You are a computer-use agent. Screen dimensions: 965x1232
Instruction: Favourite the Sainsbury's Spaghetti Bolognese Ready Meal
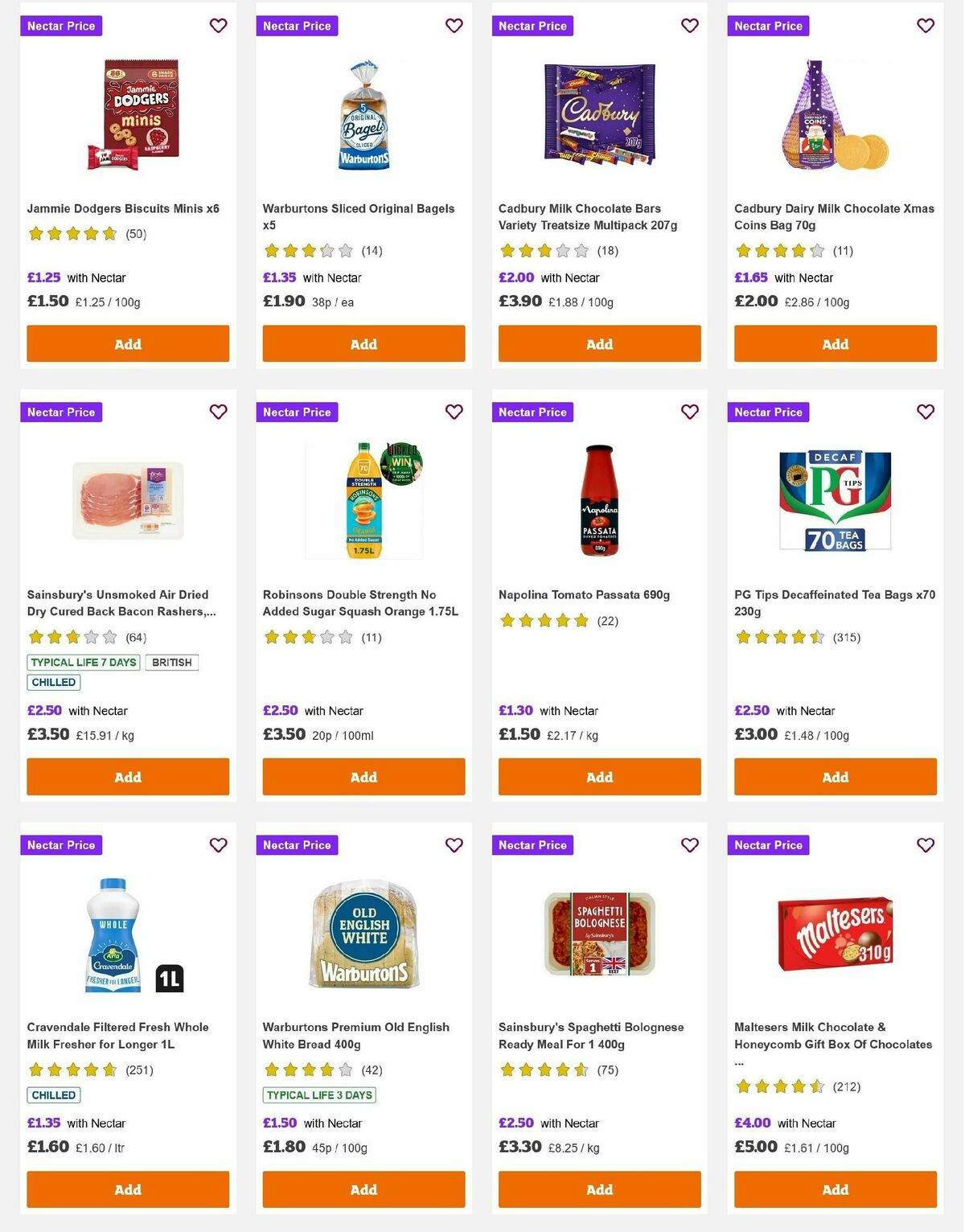pyautogui.click(x=689, y=845)
